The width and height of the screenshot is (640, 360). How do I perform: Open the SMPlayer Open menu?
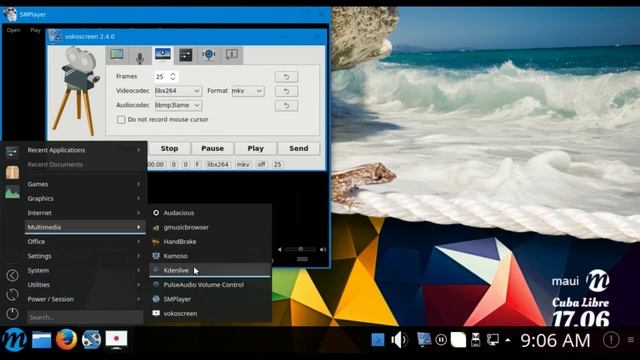[13, 30]
